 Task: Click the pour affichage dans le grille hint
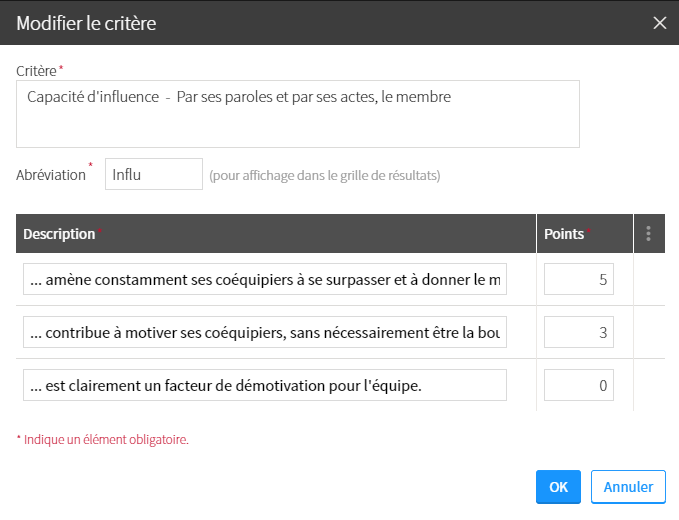(x=325, y=175)
